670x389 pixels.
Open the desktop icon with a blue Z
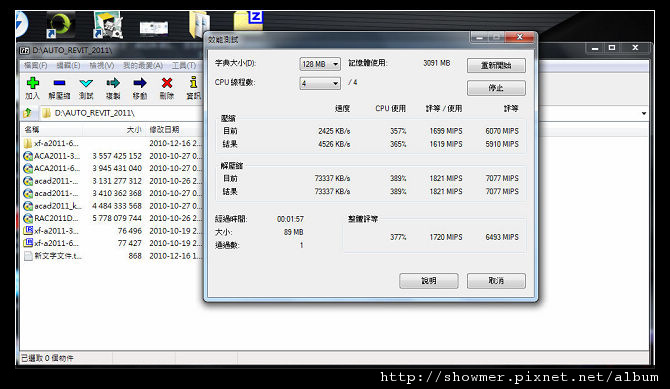click(x=249, y=21)
